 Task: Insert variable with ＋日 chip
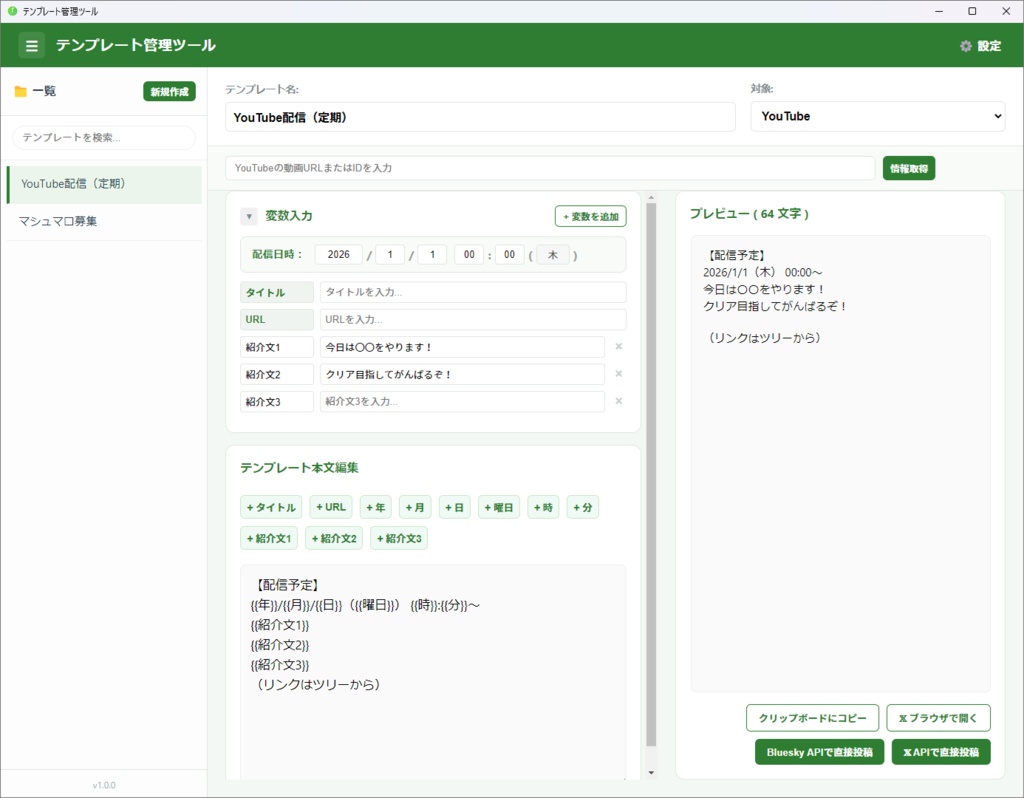click(455, 507)
